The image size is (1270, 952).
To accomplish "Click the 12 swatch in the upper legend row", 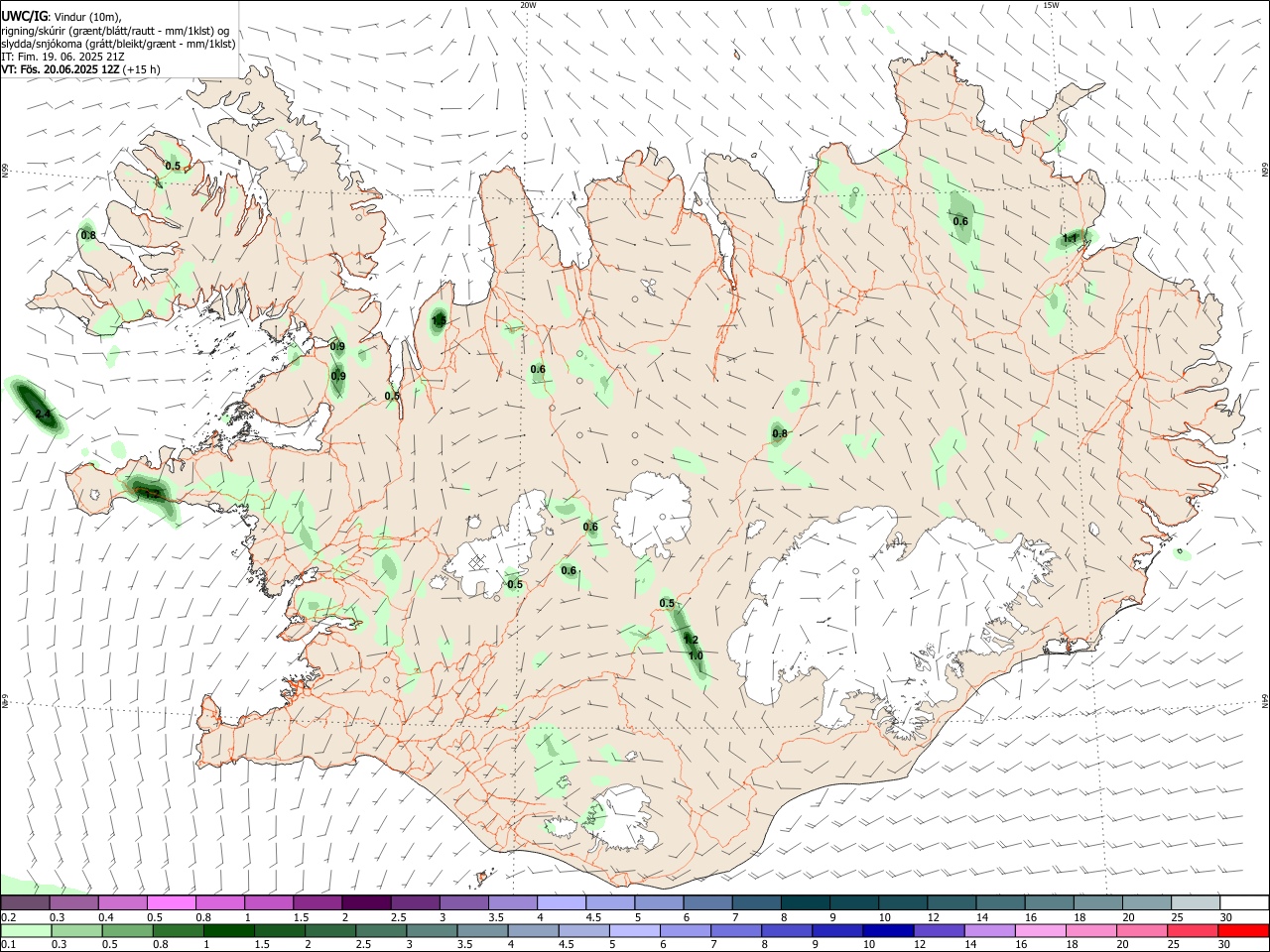I will point(950,902).
